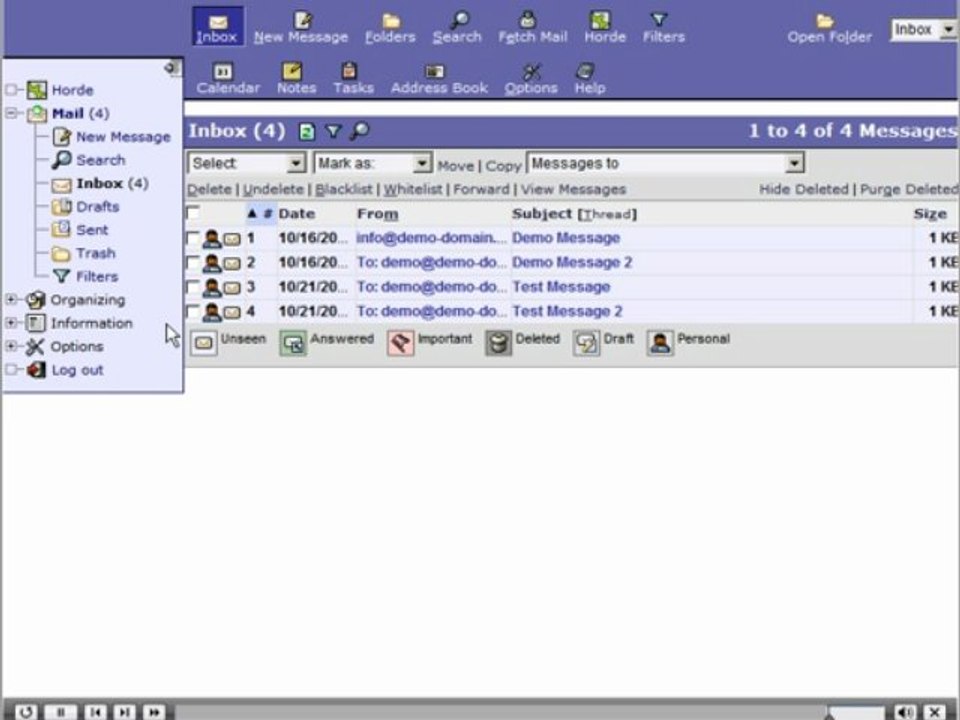Expand the Organizing tree node

pyautogui.click(x=12, y=299)
